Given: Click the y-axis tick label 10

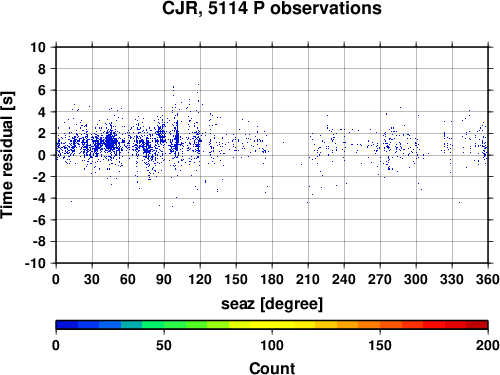Looking at the screenshot, I should tap(38, 47).
